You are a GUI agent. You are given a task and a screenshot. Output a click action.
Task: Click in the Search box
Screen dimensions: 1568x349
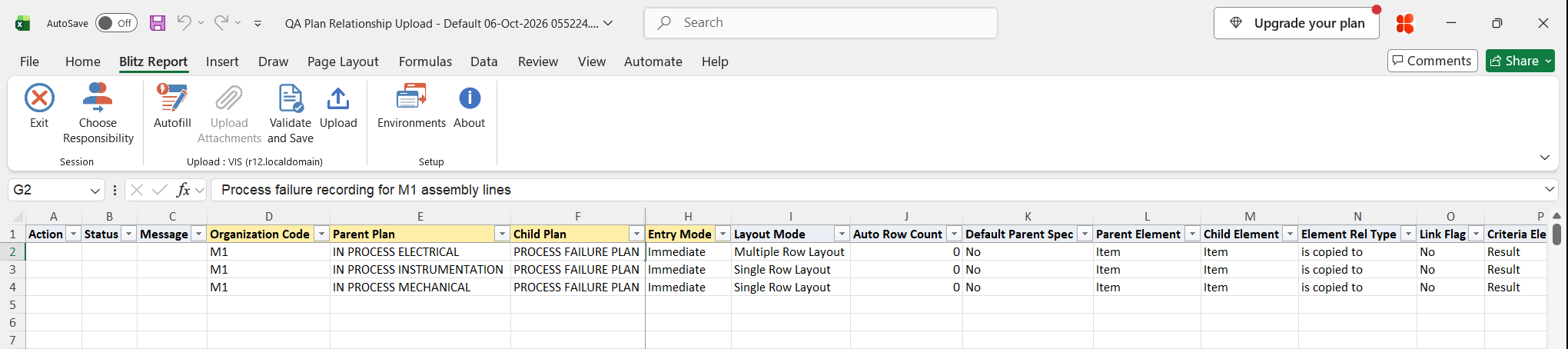click(x=821, y=23)
